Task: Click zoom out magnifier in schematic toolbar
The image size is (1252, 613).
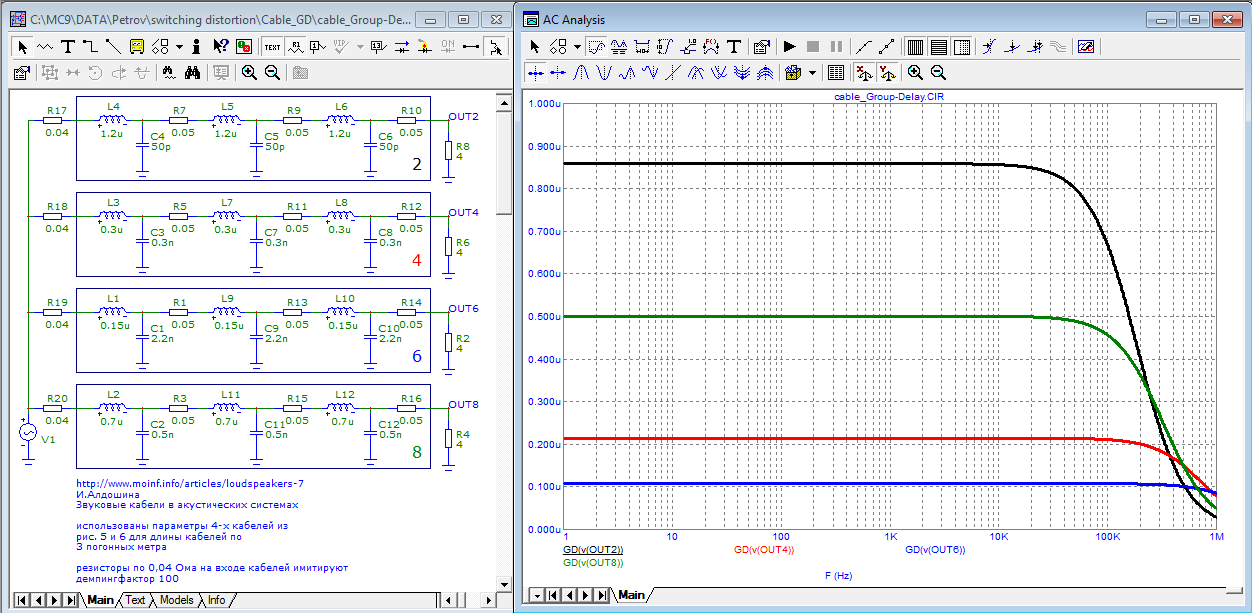Action: 271,73
